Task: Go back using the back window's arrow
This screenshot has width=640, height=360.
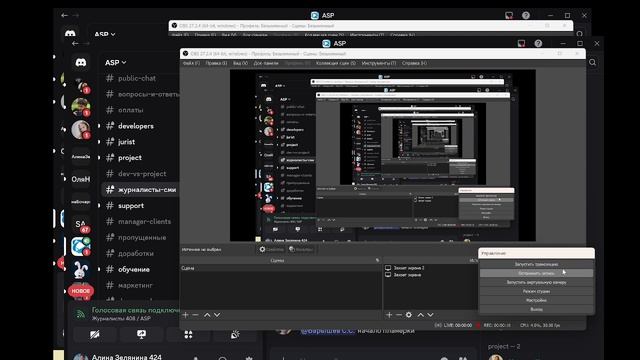Action: pos(64,16)
